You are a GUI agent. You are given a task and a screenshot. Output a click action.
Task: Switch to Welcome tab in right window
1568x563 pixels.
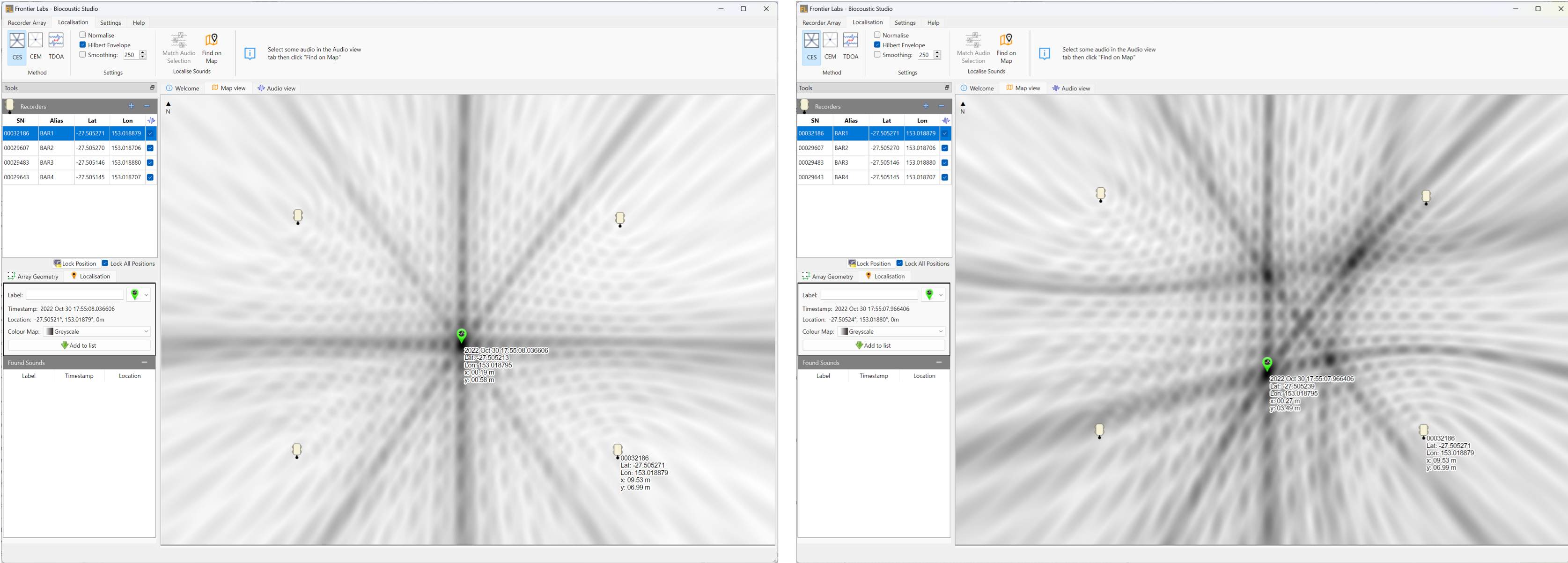(x=977, y=88)
